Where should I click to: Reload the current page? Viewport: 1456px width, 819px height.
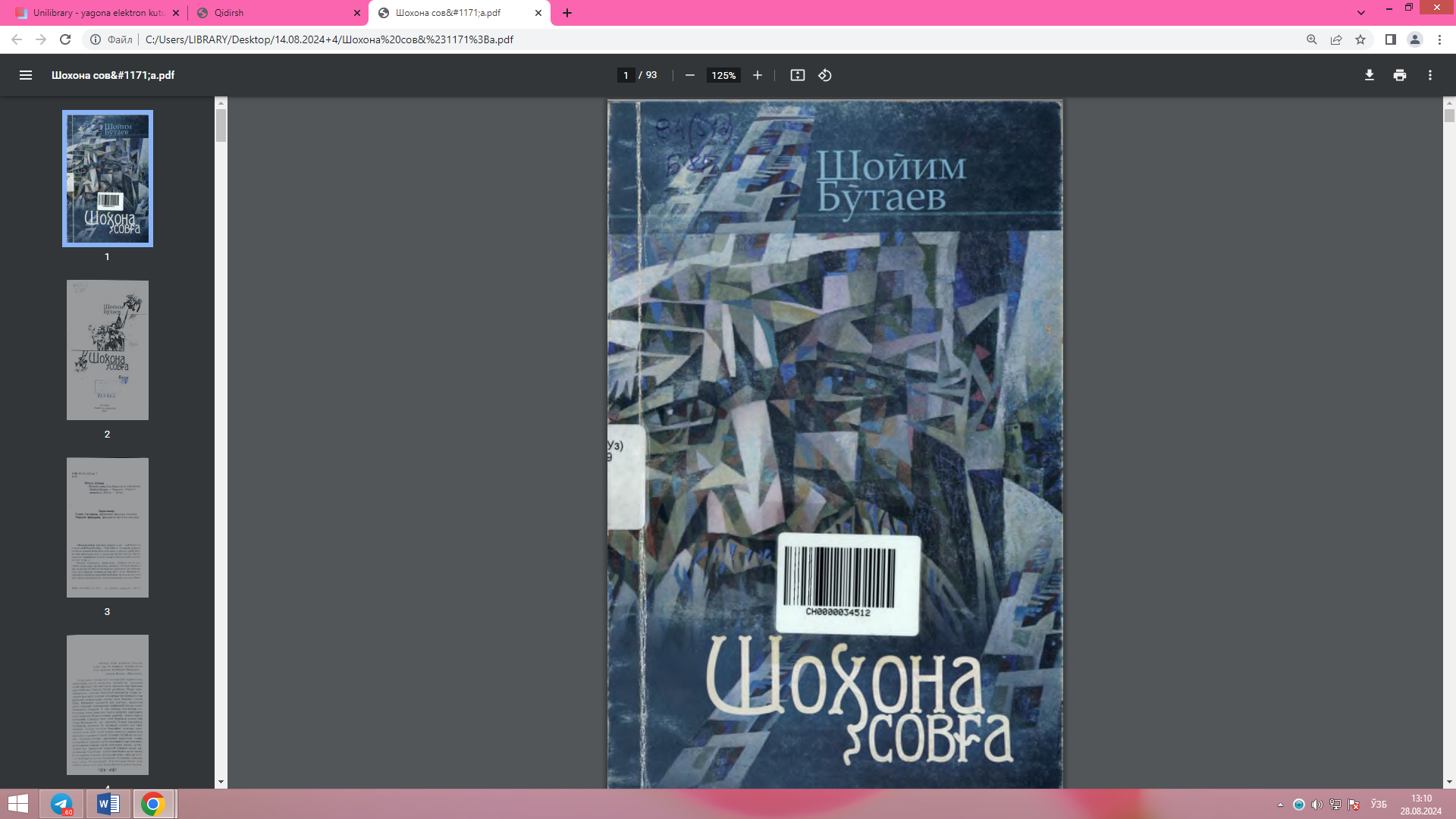[65, 39]
